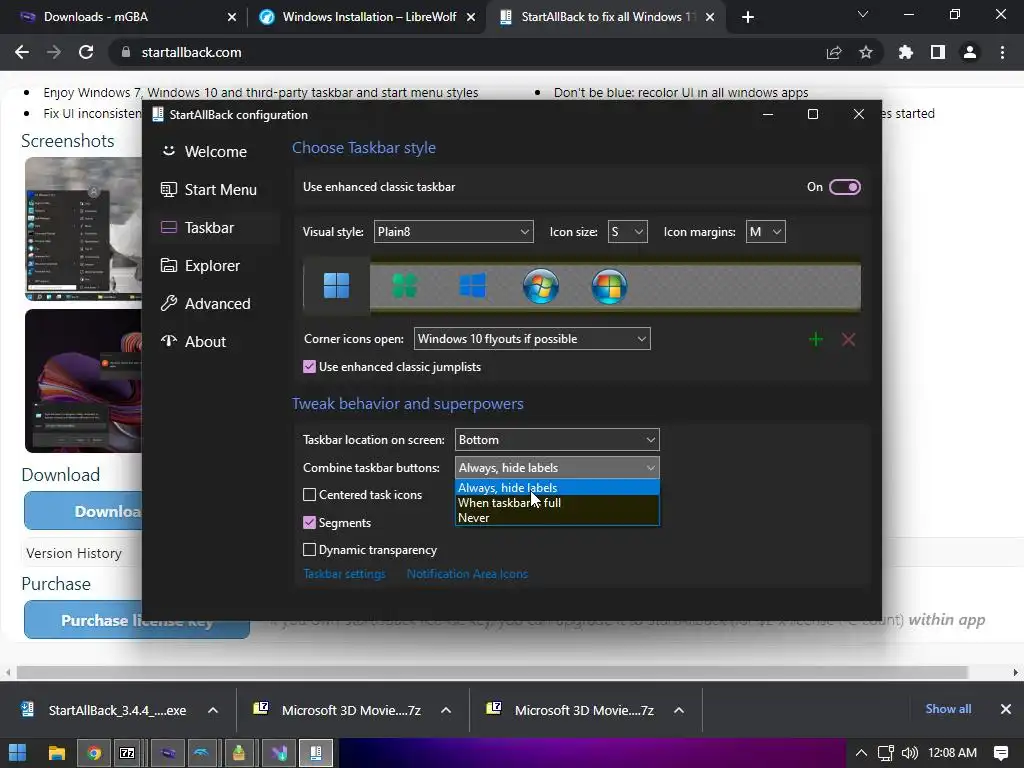Collapse the Combine taskbar buttons dropdown
Screen dimensions: 1024x768
(x=557, y=468)
